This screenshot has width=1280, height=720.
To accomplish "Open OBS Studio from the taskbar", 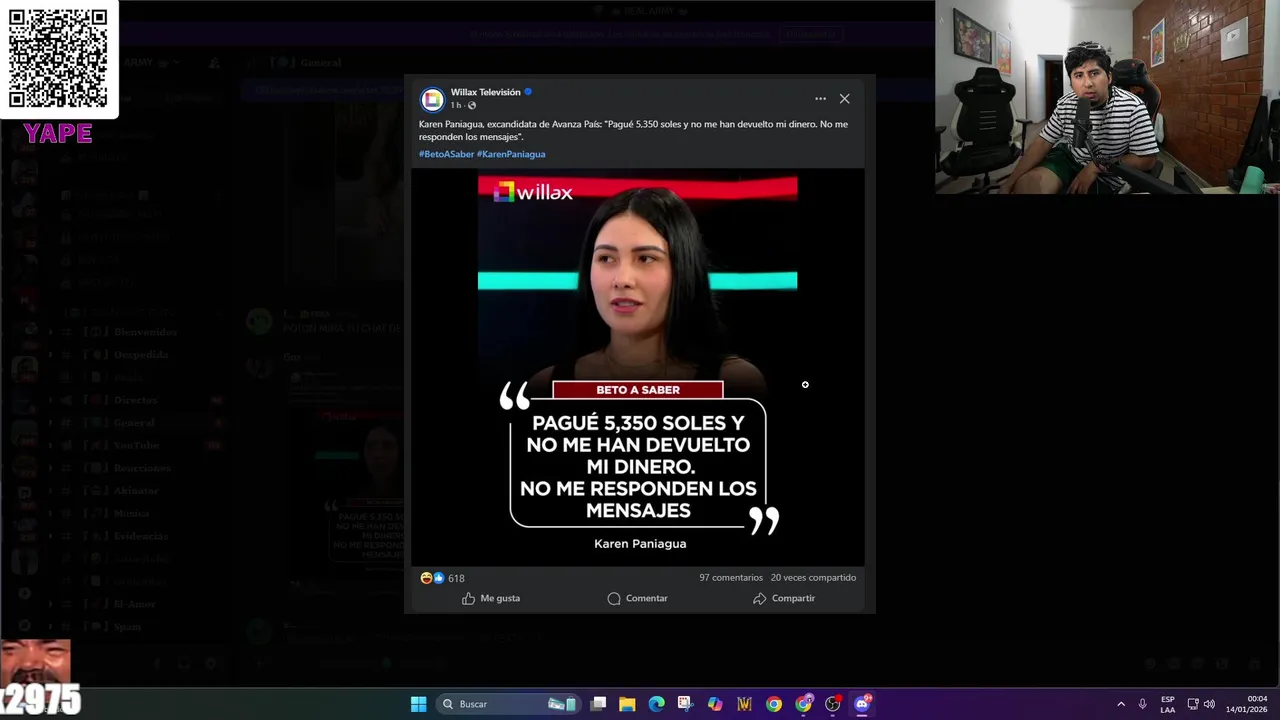I will [832, 704].
